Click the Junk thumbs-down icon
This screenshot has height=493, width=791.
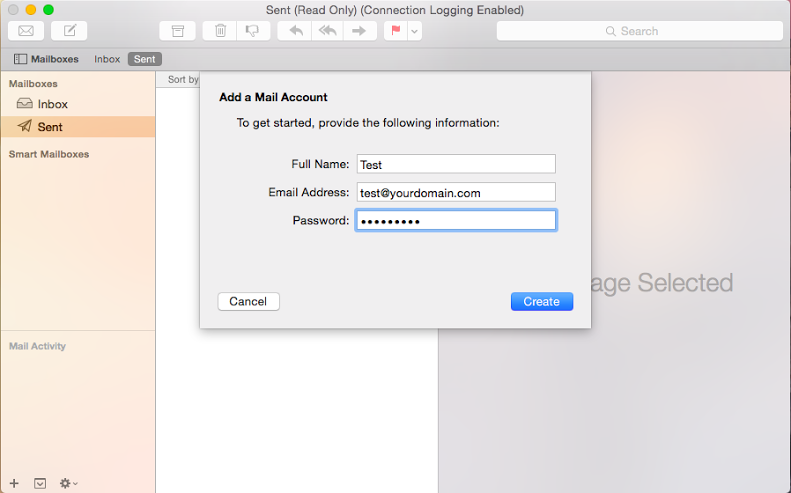[252, 31]
